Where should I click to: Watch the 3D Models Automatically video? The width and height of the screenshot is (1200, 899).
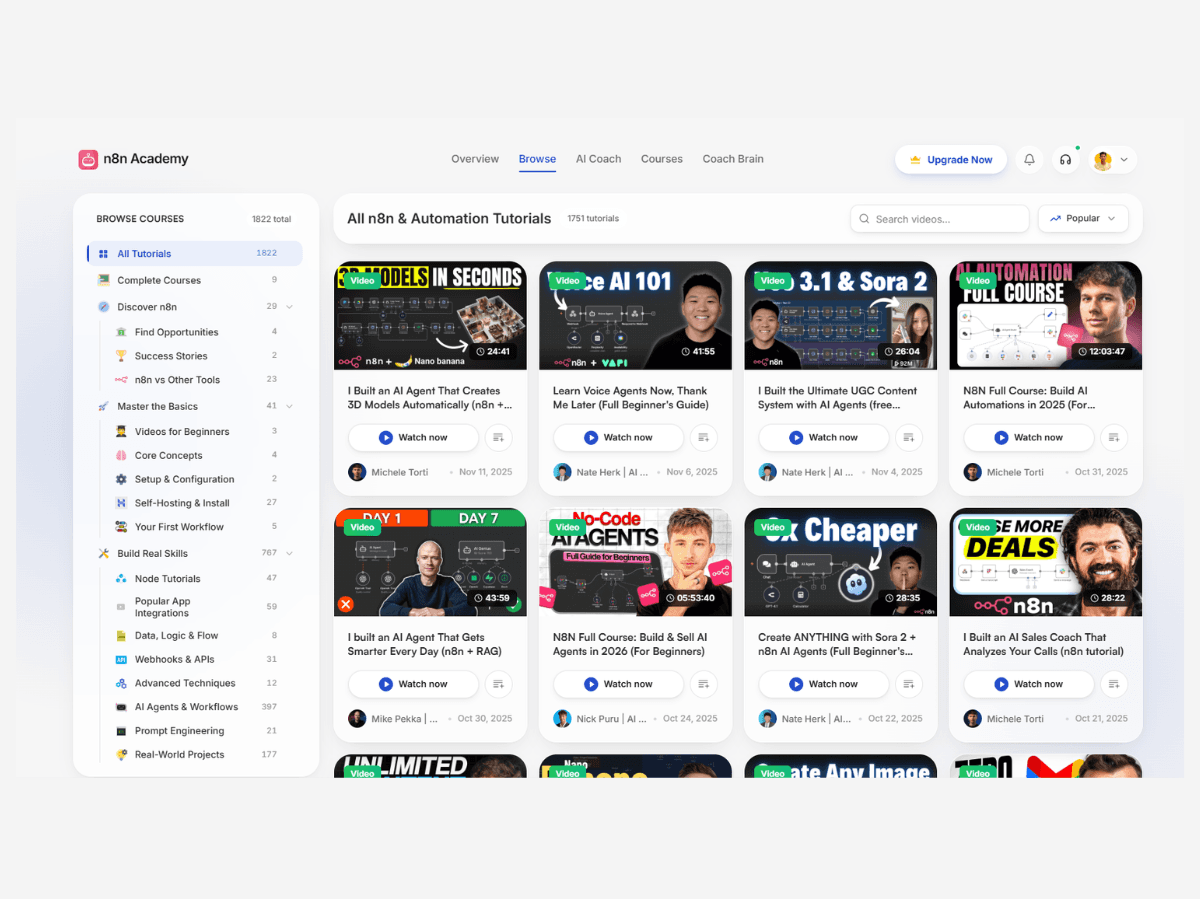pos(413,437)
